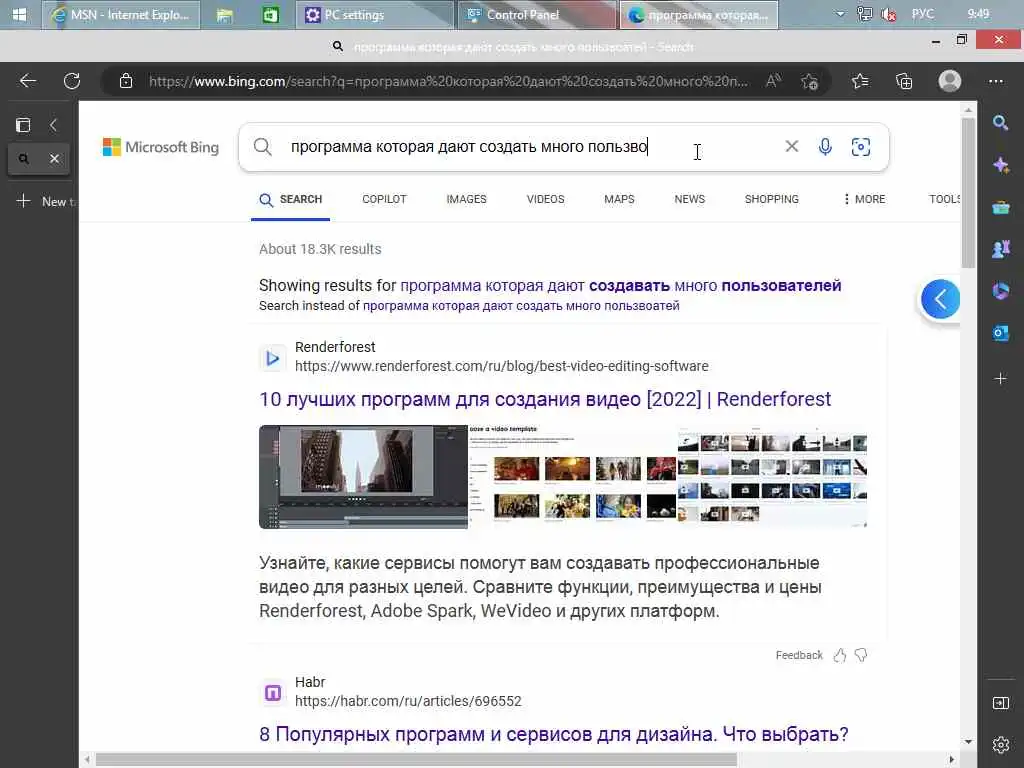This screenshot has width=1024, height=768.
Task: Open File Explorer from the taskbar
Action: [225, 14]
